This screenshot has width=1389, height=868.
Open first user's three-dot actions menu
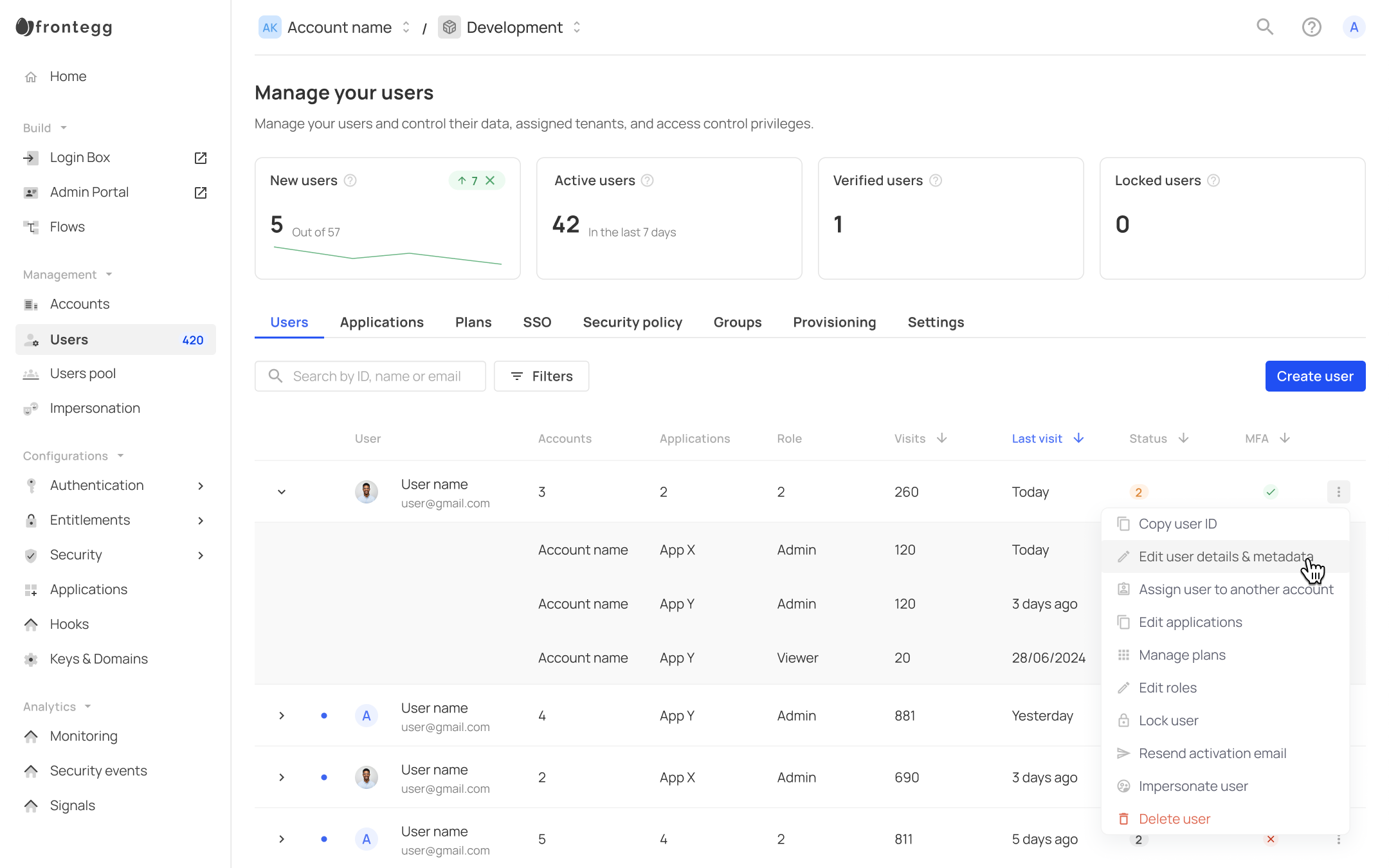pos(1338,492)
